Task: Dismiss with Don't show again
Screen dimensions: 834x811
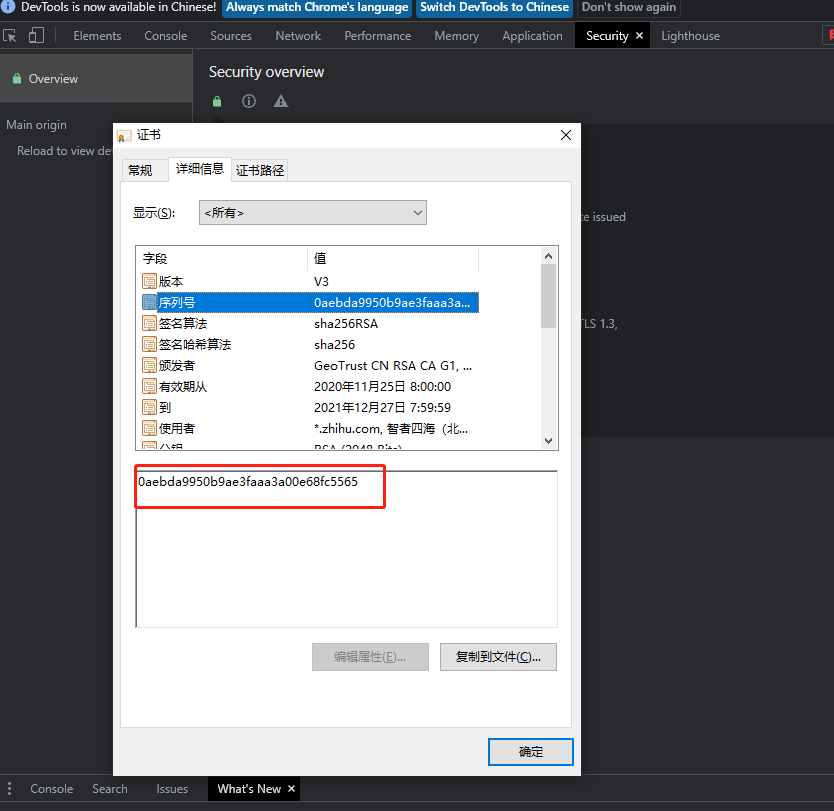Action: pyautogui.click(x=629, y=7)
